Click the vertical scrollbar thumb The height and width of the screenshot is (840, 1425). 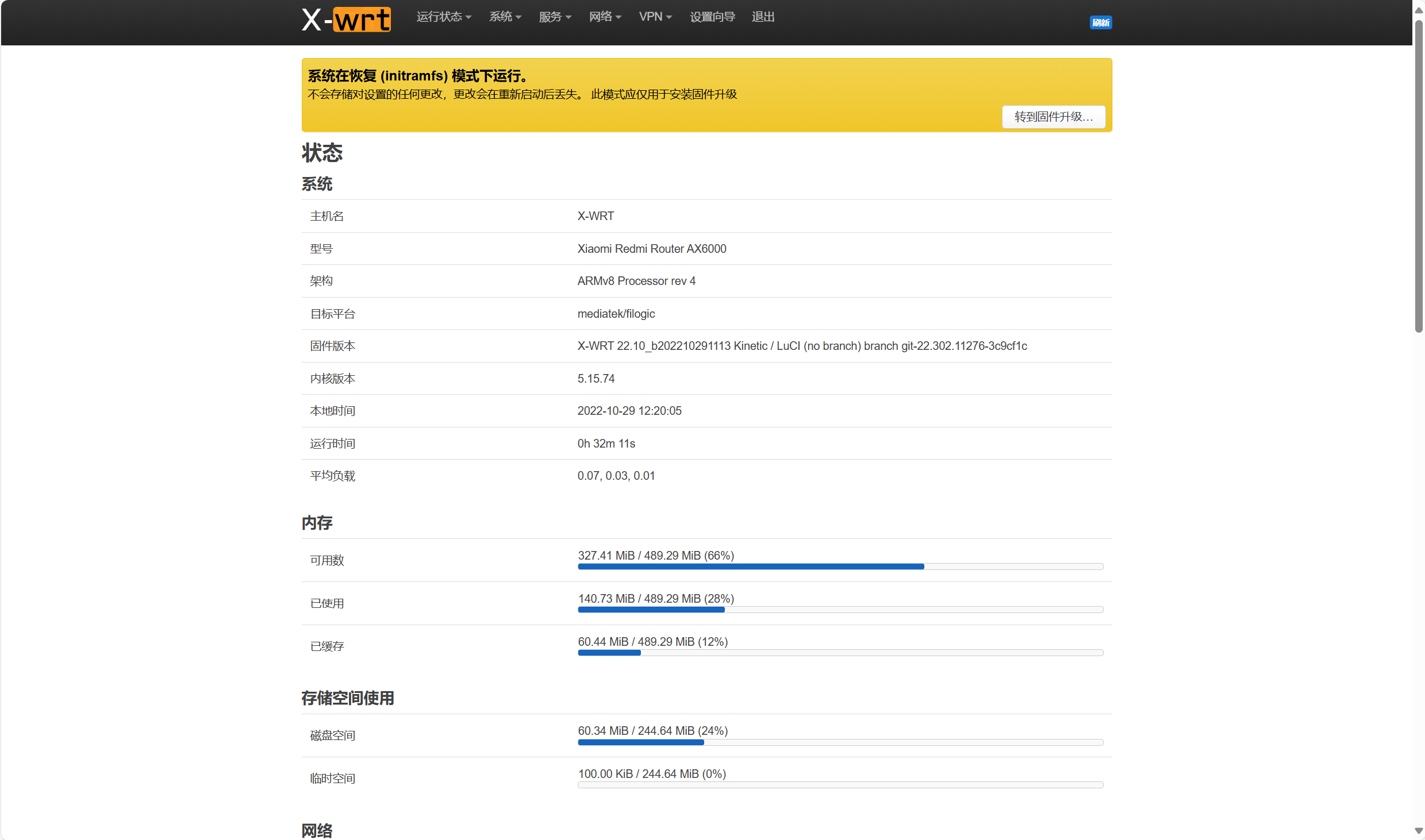click(x=1419, y=175)
